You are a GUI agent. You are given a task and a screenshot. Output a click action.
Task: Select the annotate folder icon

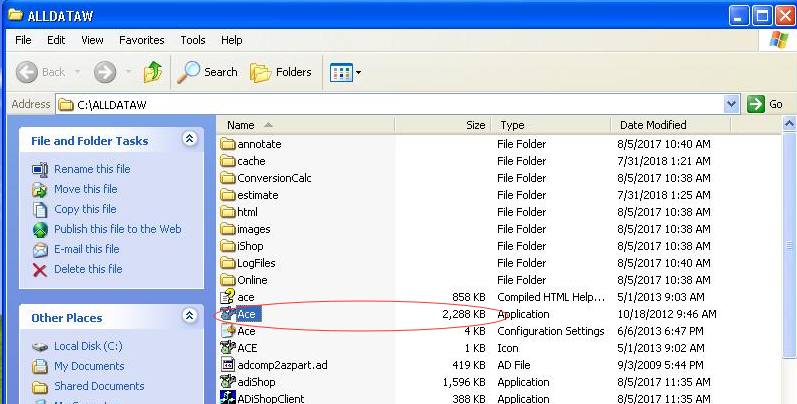(x=228, y=144)
